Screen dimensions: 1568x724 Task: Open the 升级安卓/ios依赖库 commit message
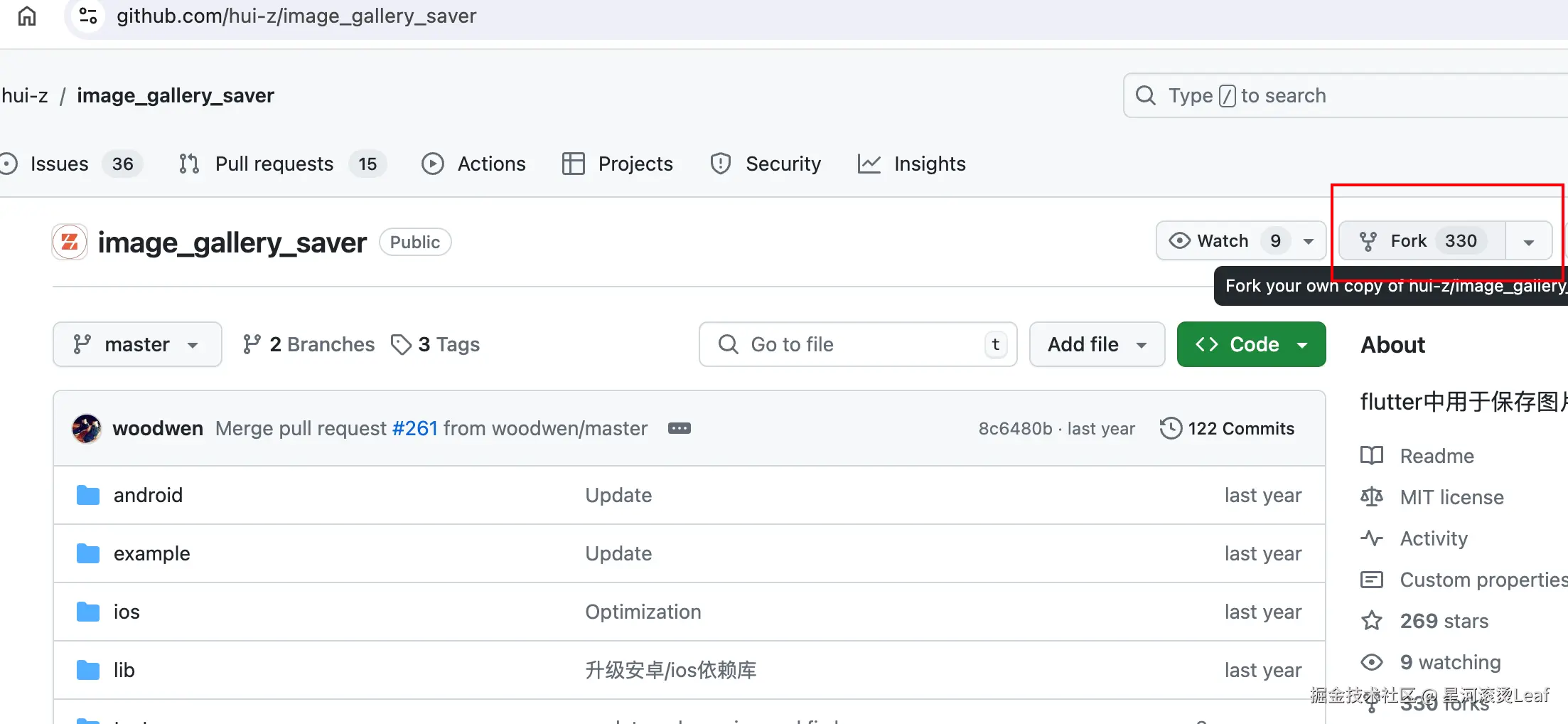pyautogui.click(x=671, y=670)
